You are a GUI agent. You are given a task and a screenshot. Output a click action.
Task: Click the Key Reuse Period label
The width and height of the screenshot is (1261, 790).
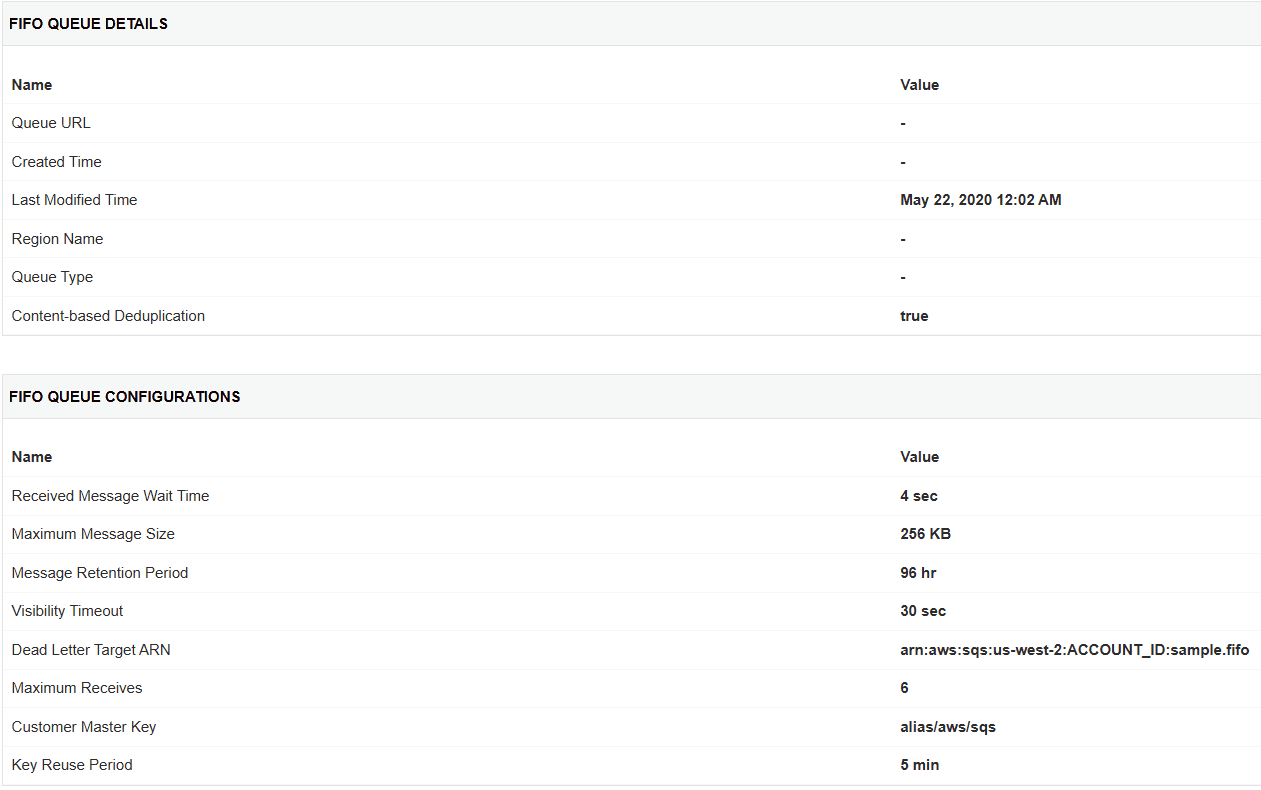[72, 765]
